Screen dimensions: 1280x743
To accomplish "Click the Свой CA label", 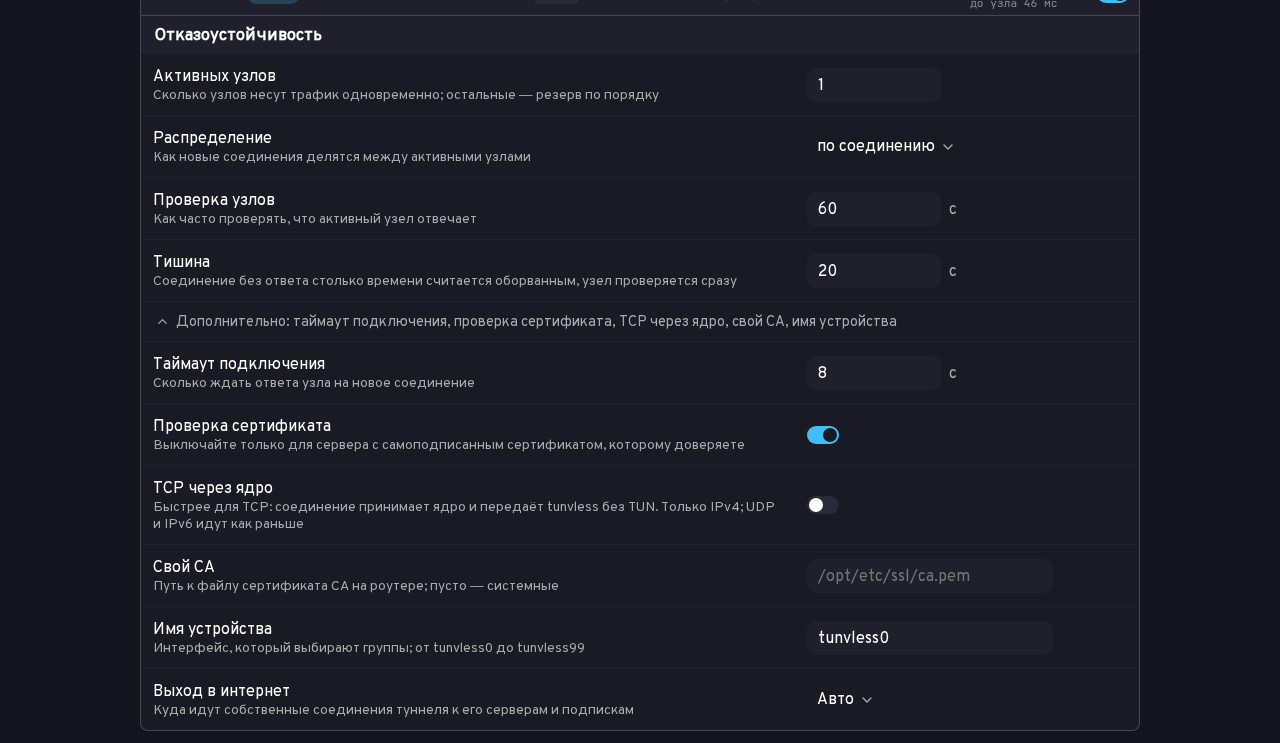I will 184,568.
